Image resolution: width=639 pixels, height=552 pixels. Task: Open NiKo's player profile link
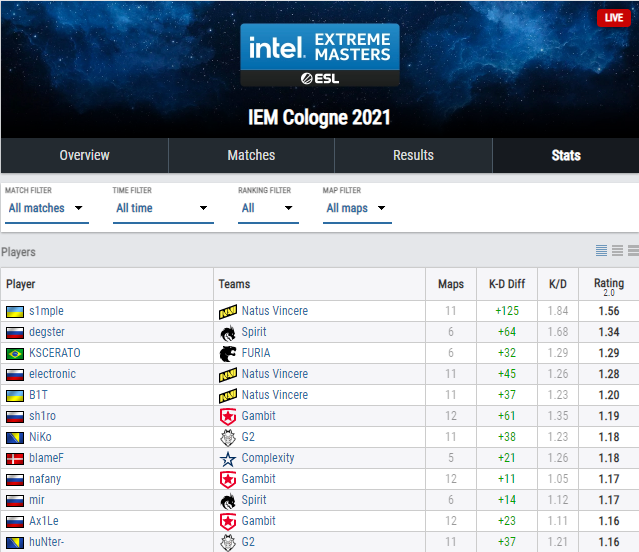(40, 437)
